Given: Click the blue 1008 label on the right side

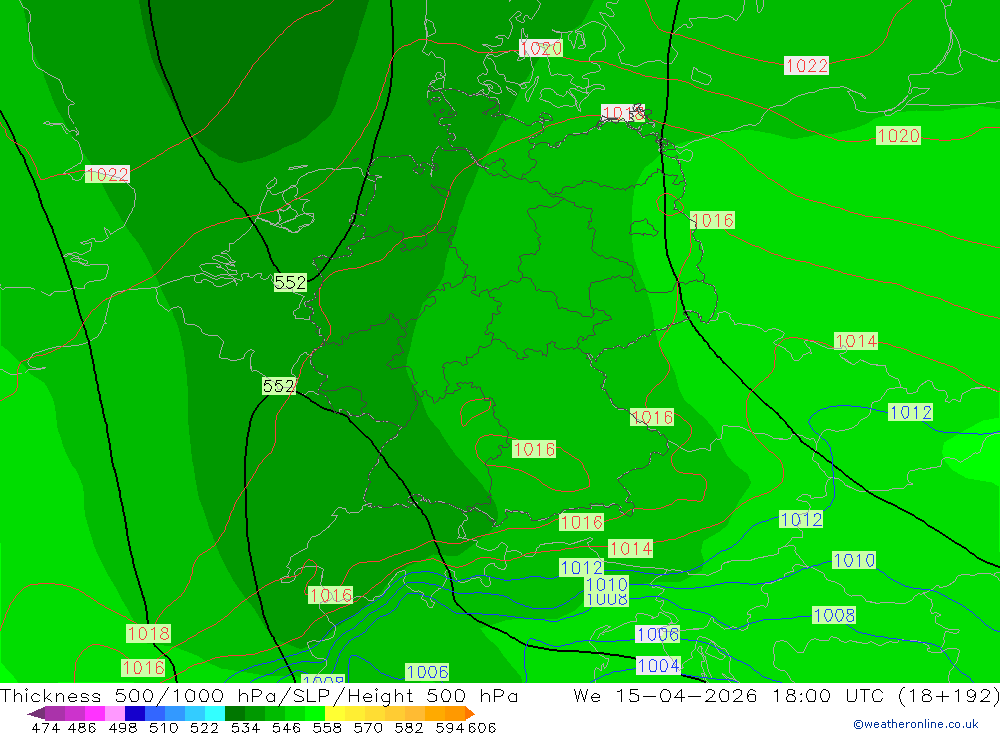Looking at the screenshot, I should click(x=834, y=615).
